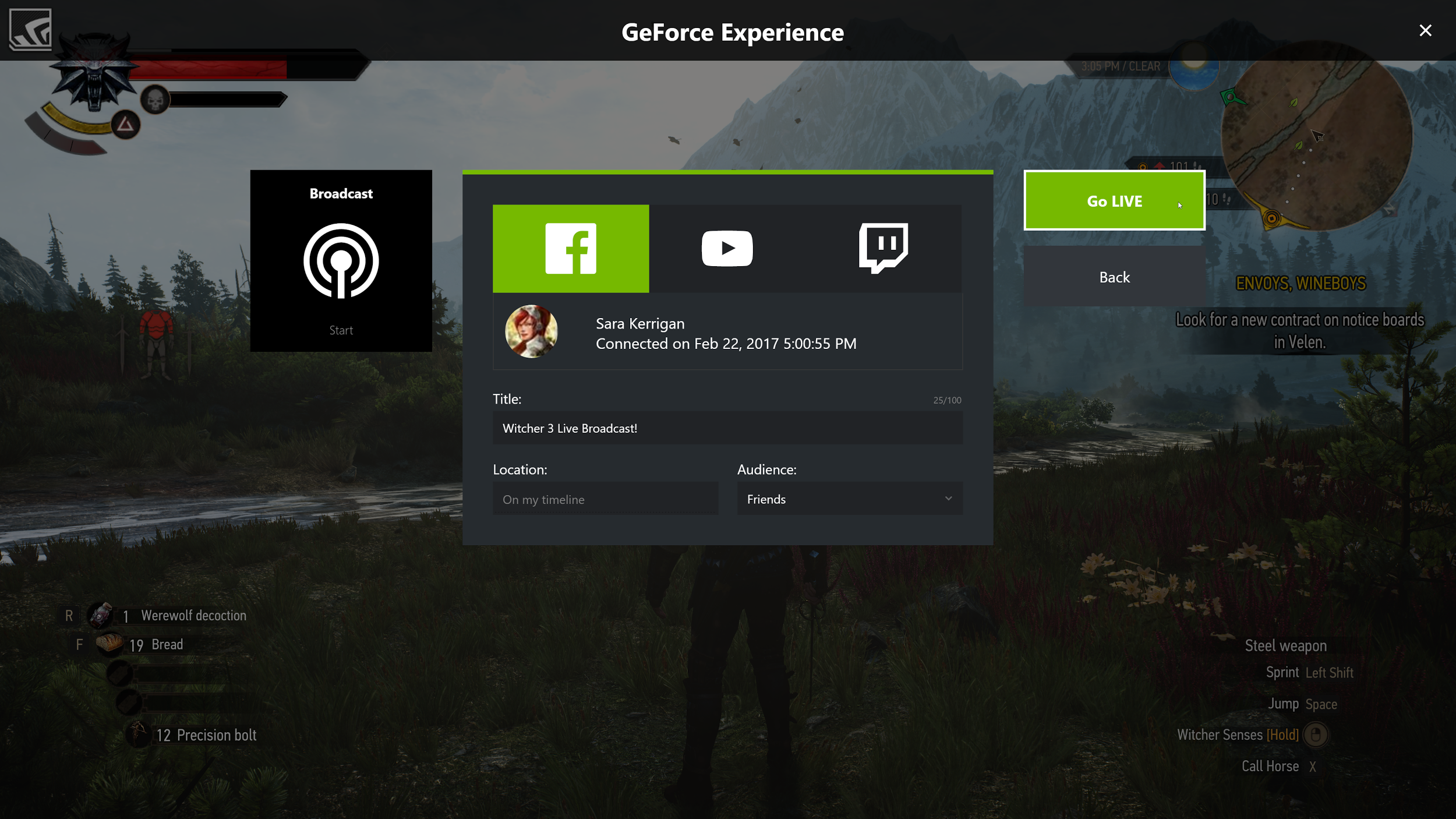Click the GeForce Broadcast antenna icon
1456x819 pixels.
tap(340, 260)
